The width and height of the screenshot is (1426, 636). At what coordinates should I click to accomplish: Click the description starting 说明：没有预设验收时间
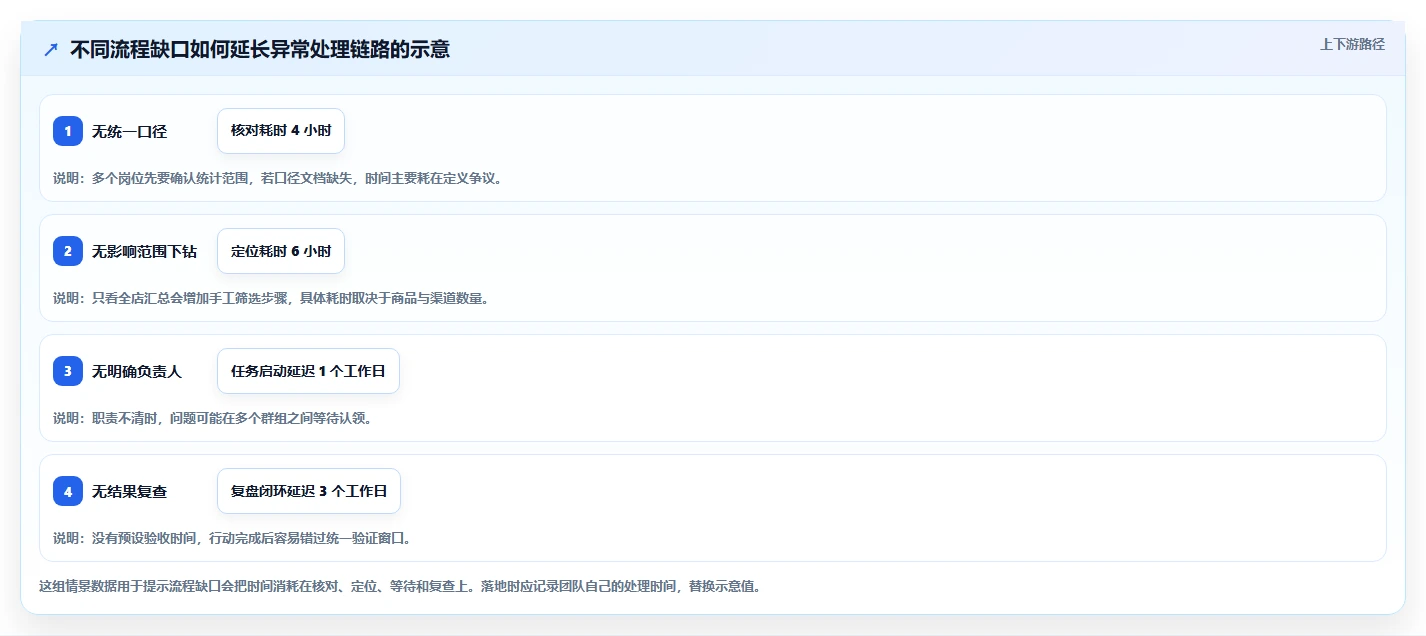[232, 538]
